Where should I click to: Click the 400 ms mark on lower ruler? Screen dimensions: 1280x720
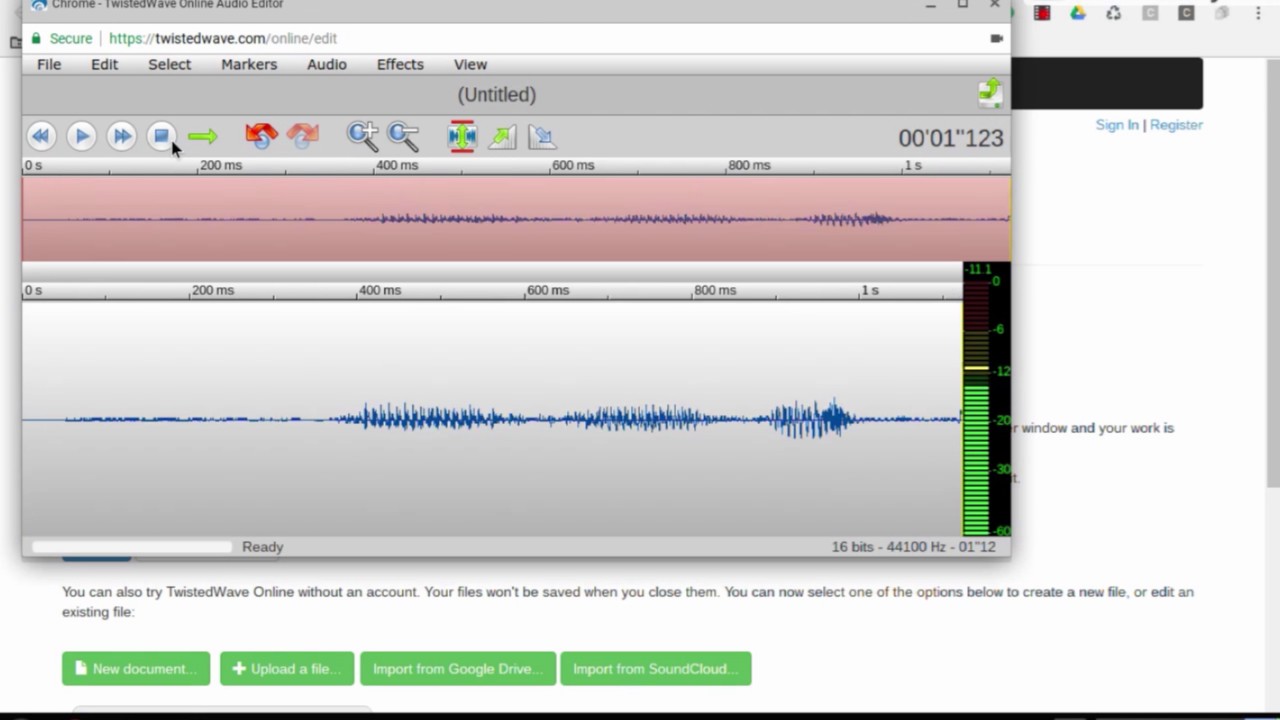point(380,290)
